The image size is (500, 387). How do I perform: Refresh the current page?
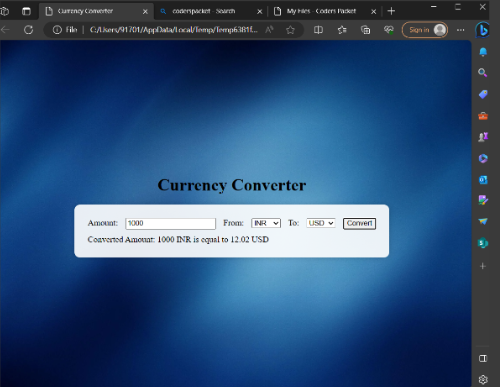[29, 30]
